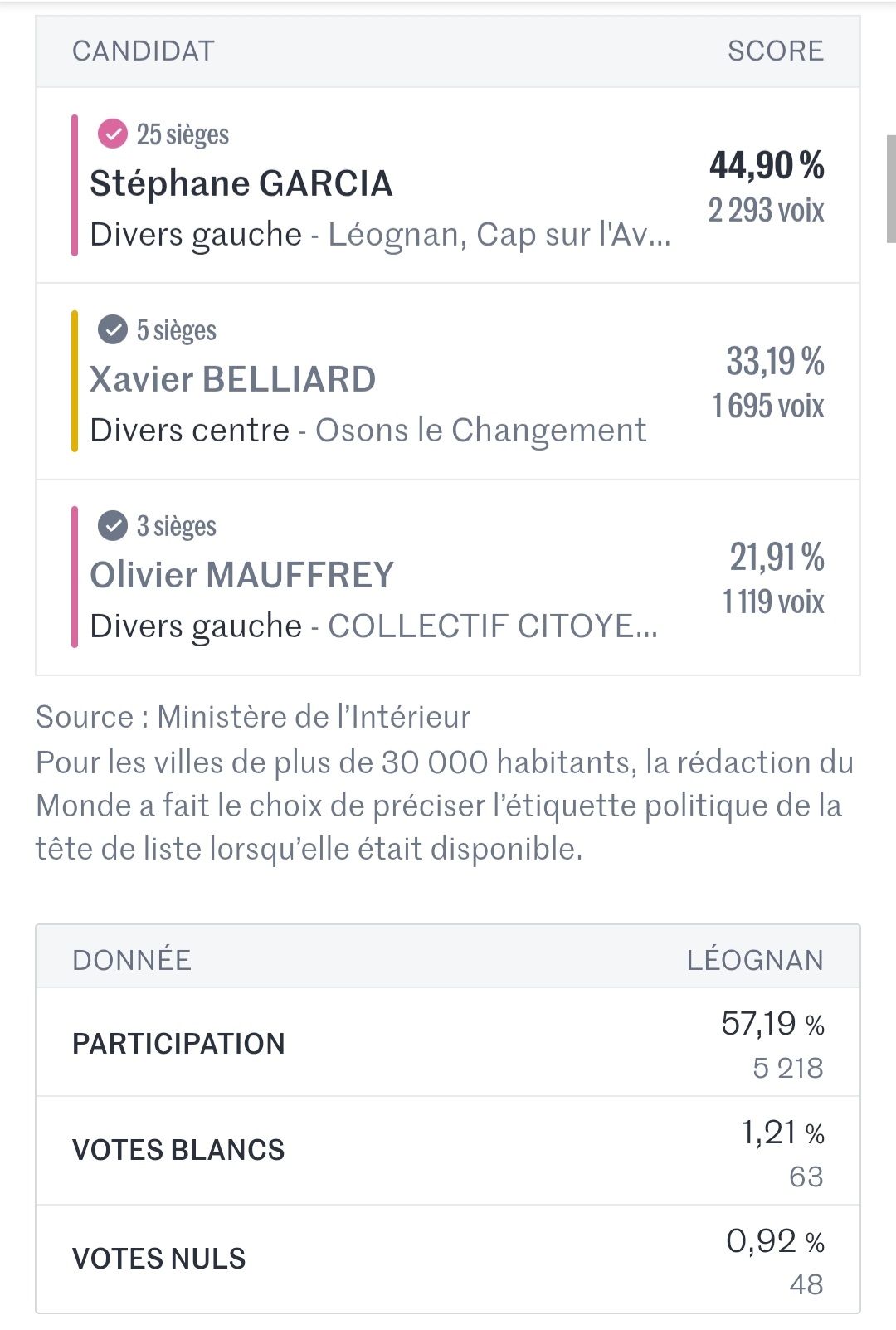Select candidate name Stéphane GARCIA
Screen dimensions: 896x1330
point(241,183)
